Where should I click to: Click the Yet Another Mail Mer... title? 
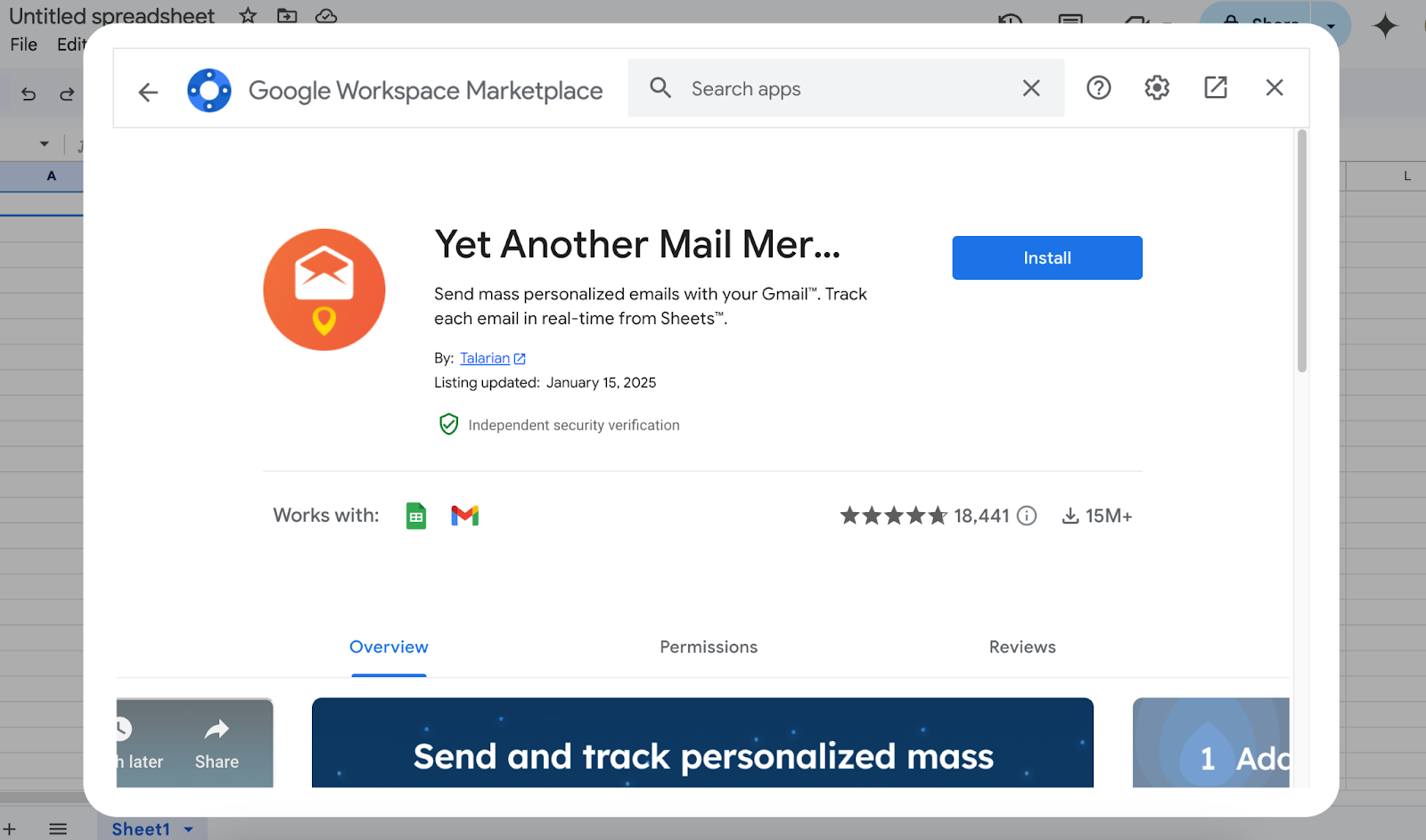(637, 244)
